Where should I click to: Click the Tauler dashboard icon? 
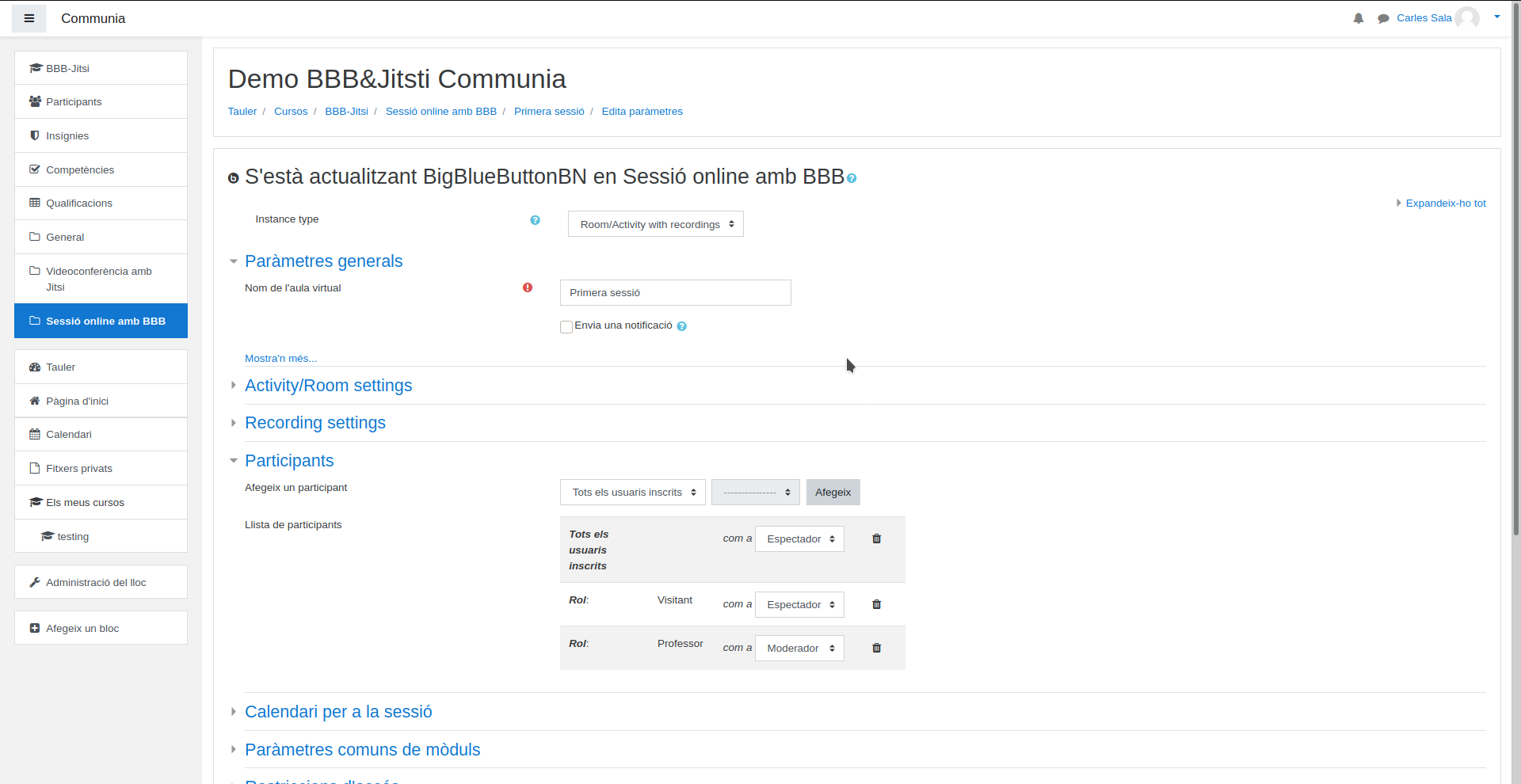coord(35,367)
